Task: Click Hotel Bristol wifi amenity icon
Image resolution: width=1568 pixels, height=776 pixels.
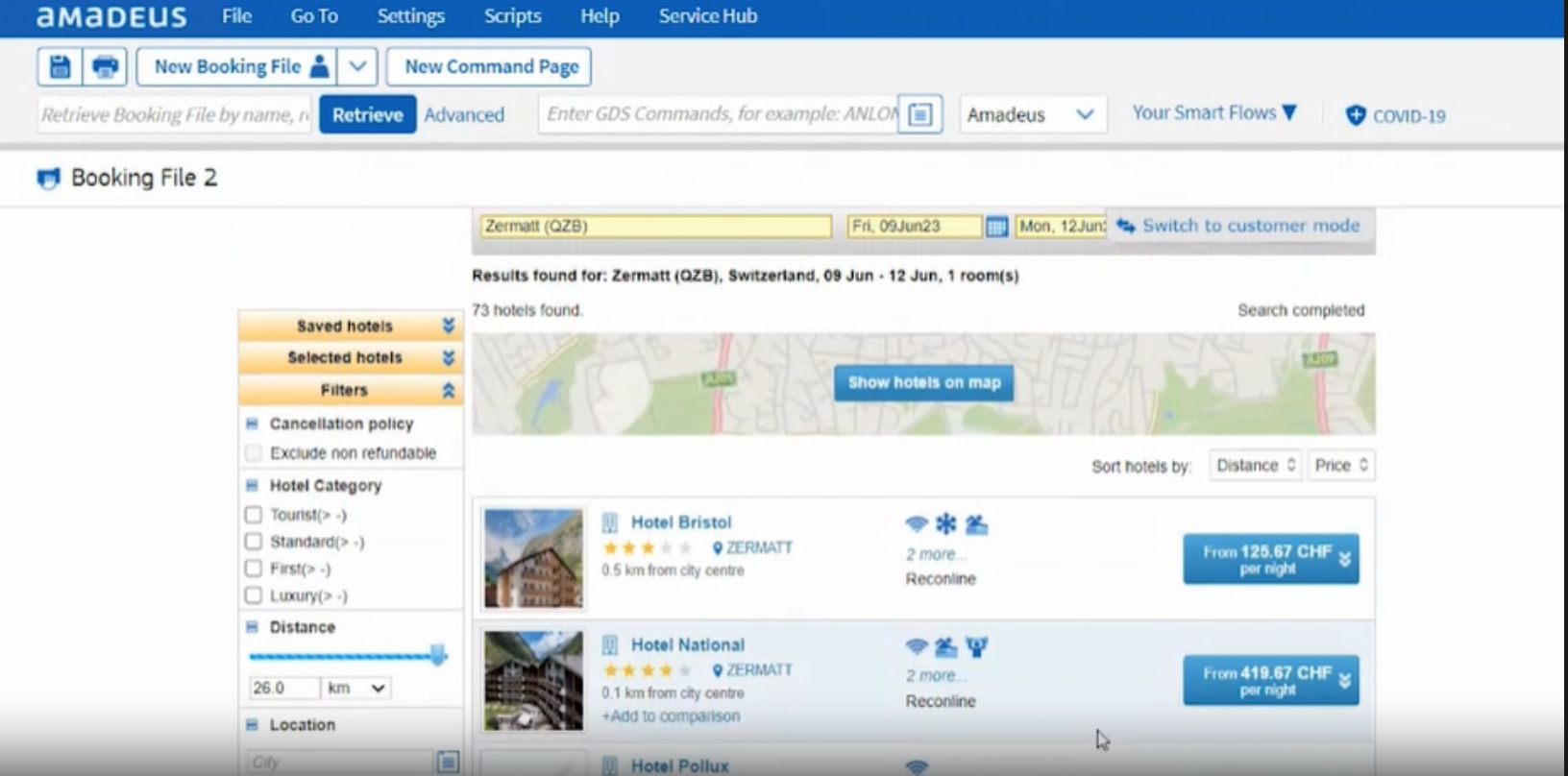Action: click(917, 523)
